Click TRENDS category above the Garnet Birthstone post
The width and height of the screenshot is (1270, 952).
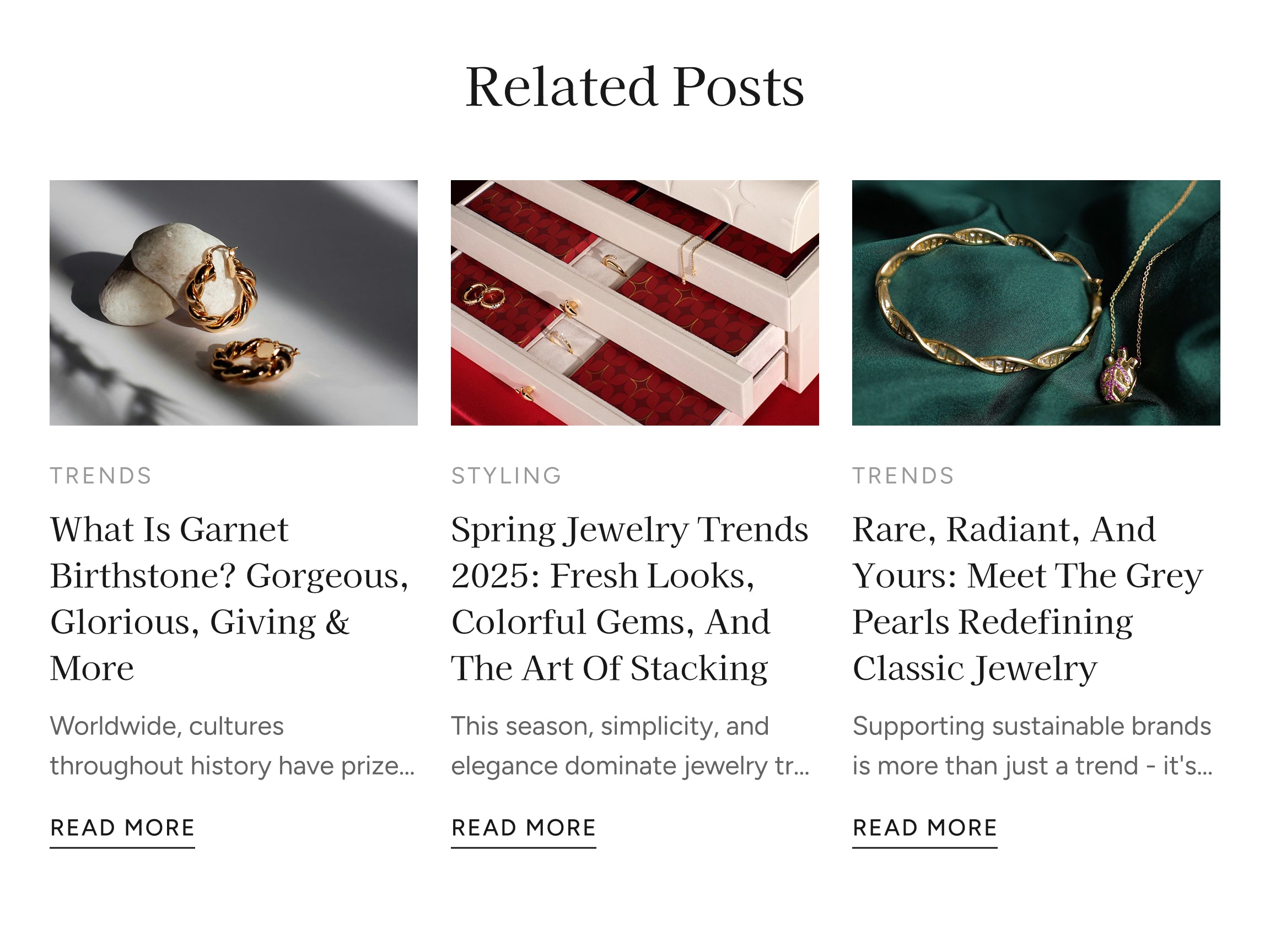coord(101,475)
